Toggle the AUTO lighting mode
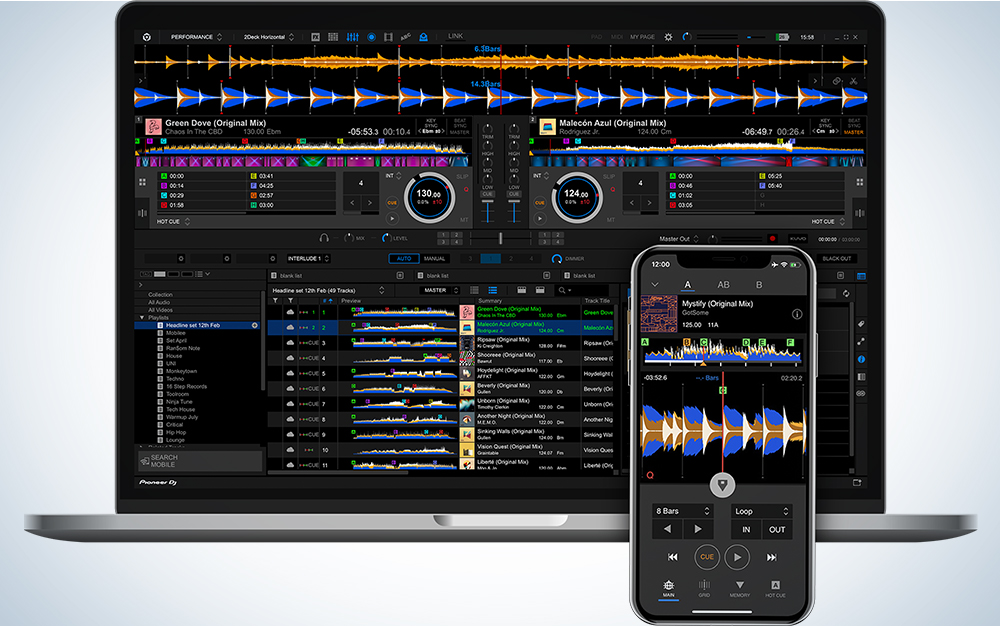Screen dimensions: 1000x626 click(x=404, y=259)
